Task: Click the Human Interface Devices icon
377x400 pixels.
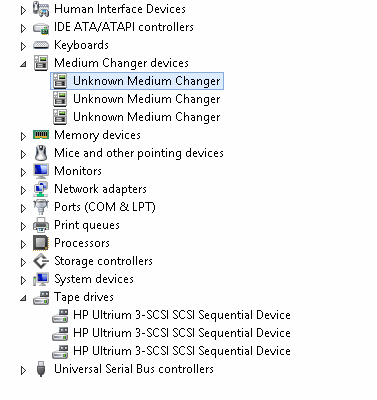Action: point(41,9)
